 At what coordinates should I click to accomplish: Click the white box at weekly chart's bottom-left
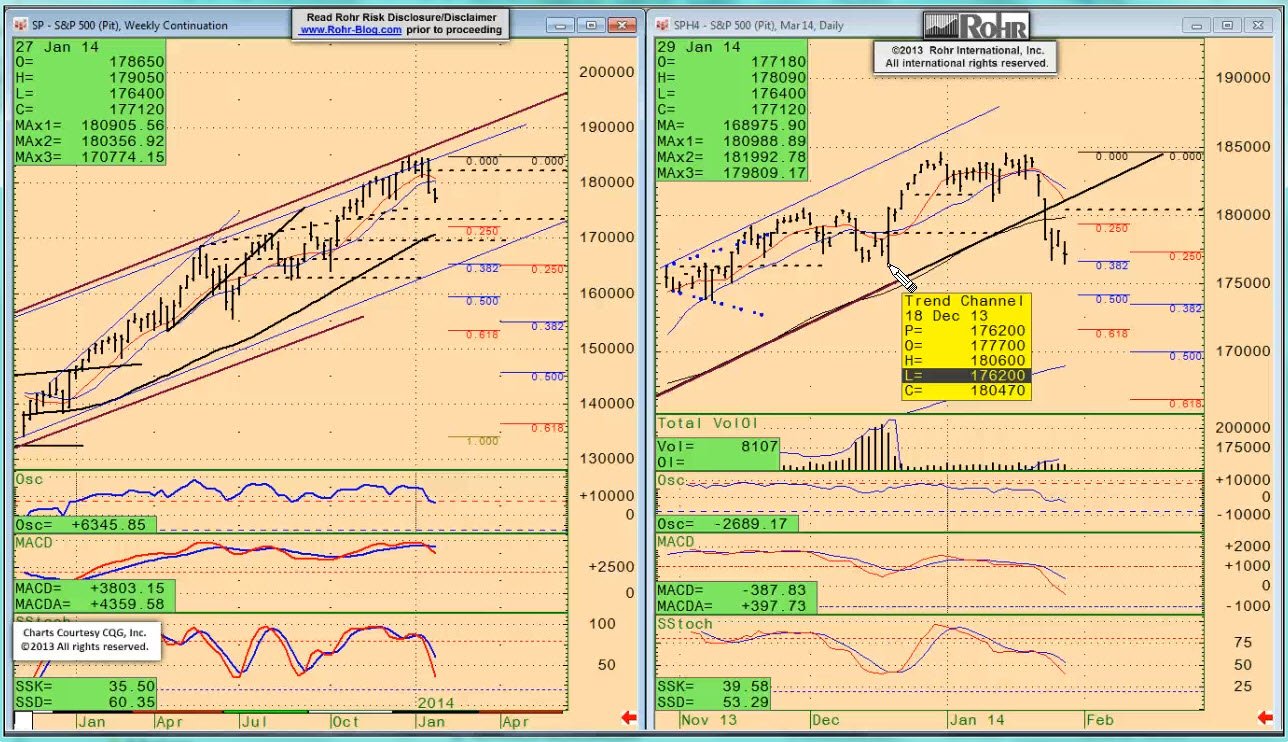click(23, 720)
